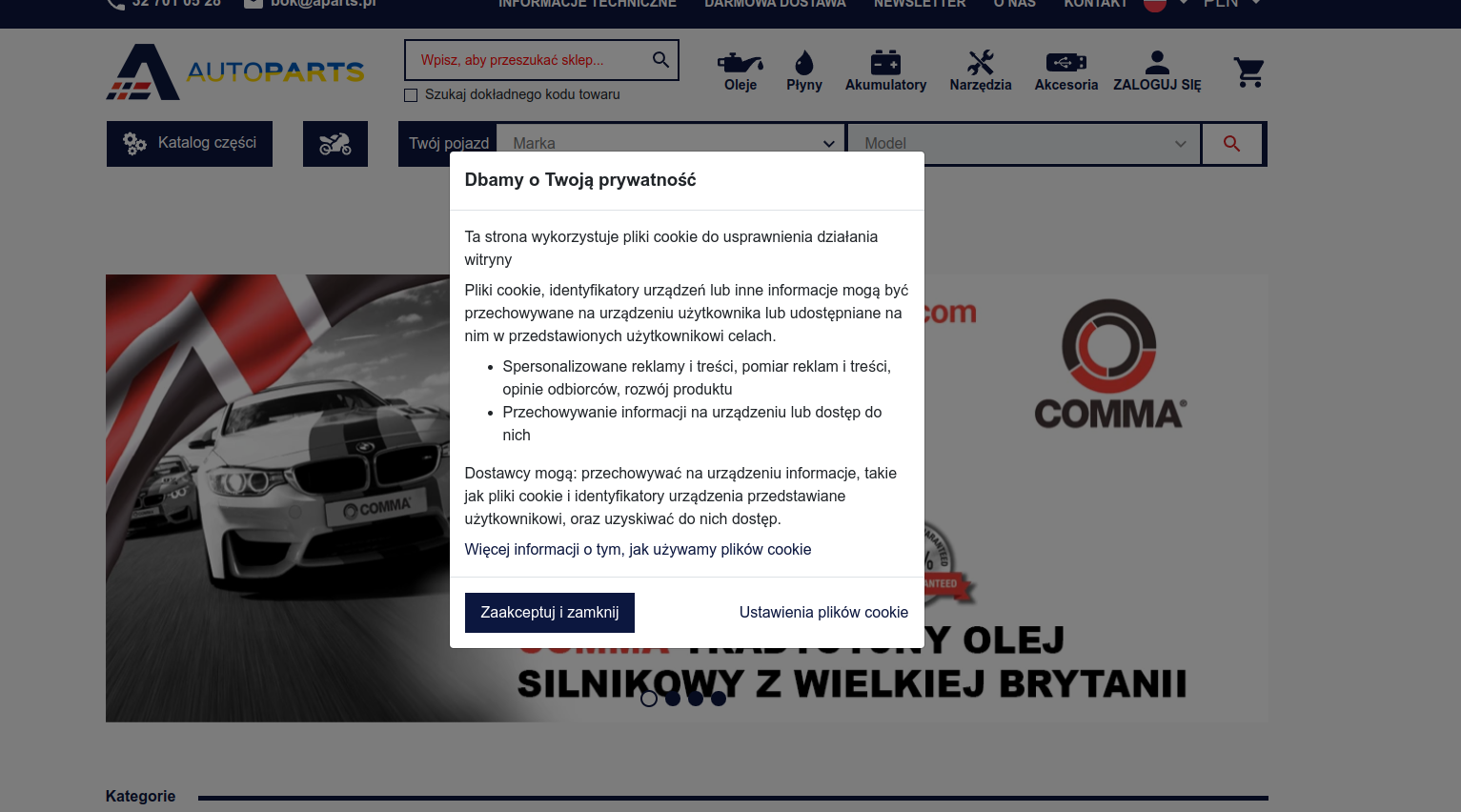Open 'Więcej informacji' cookie policy link
Screen dimensions: 1461x812
(x=638, y=550)
